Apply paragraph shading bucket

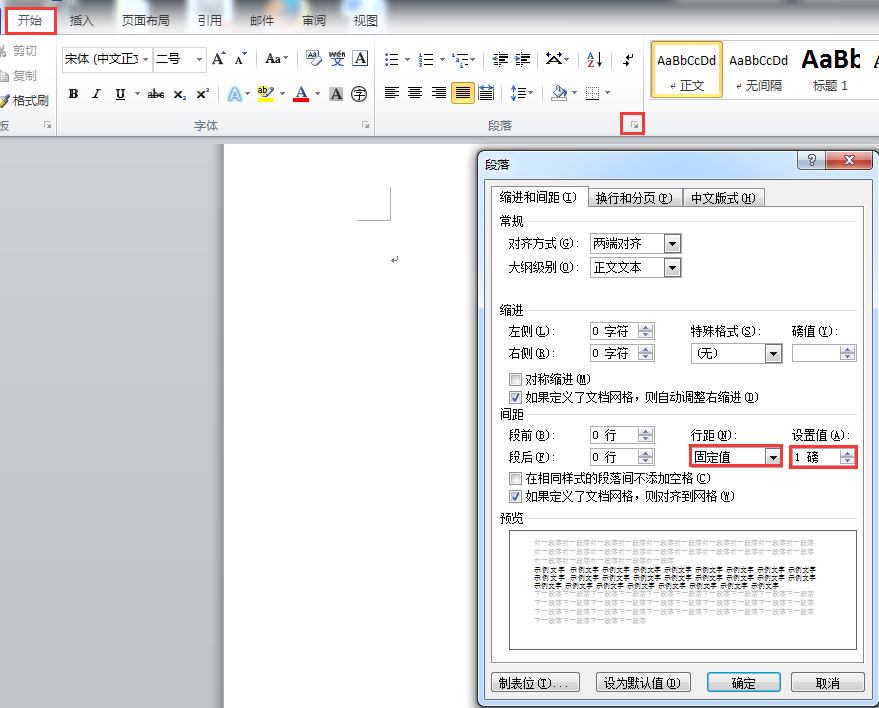[x=559, y=92]
